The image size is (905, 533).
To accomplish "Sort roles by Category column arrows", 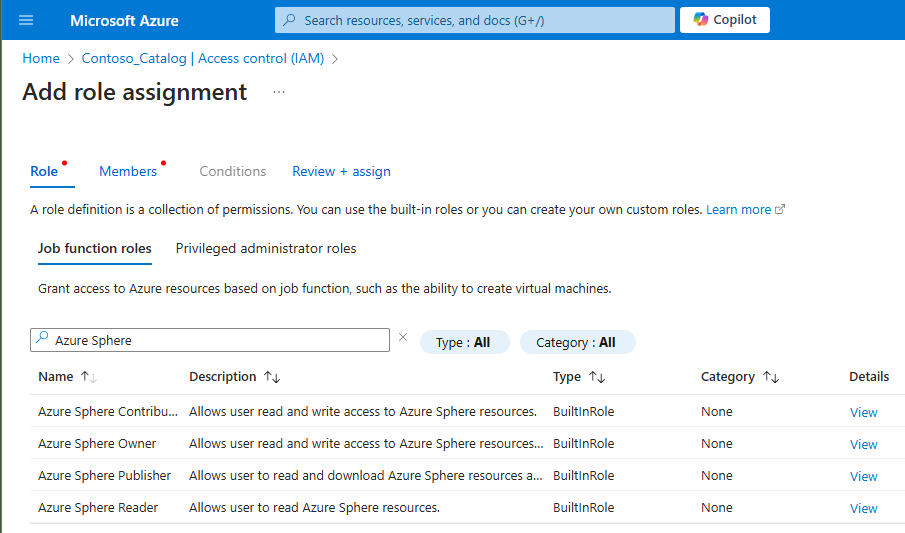I will (x=770, y=377).
